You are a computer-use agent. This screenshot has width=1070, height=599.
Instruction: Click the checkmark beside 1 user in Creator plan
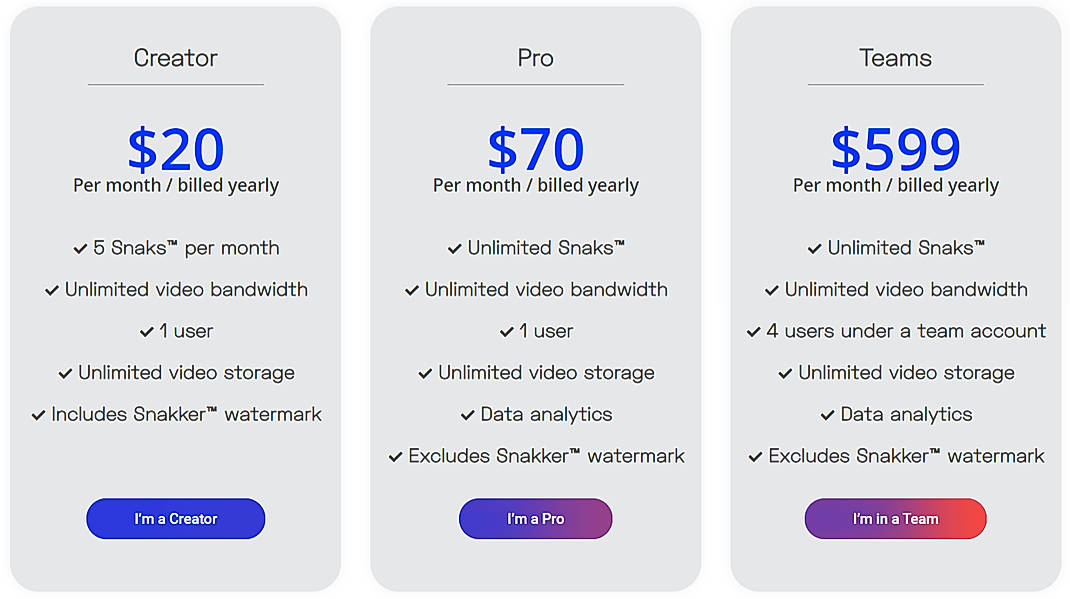pyautogui.click(x=146, y=331)
